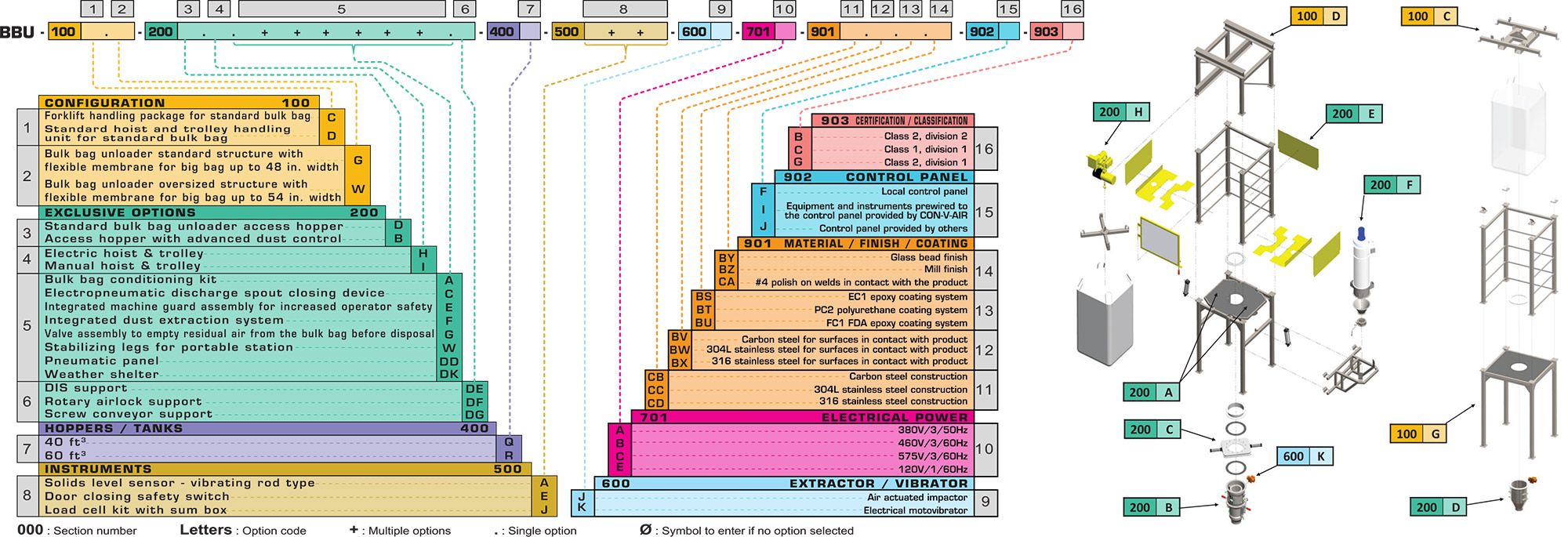Screen dimensions: 1568x537
Task: Select the "100 G" part label
Action: point(1417,434)
